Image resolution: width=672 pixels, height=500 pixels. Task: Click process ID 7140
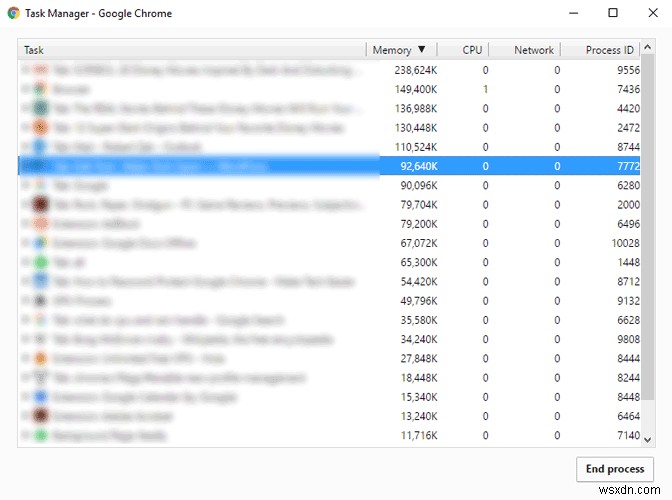click(x=628, y=436)
